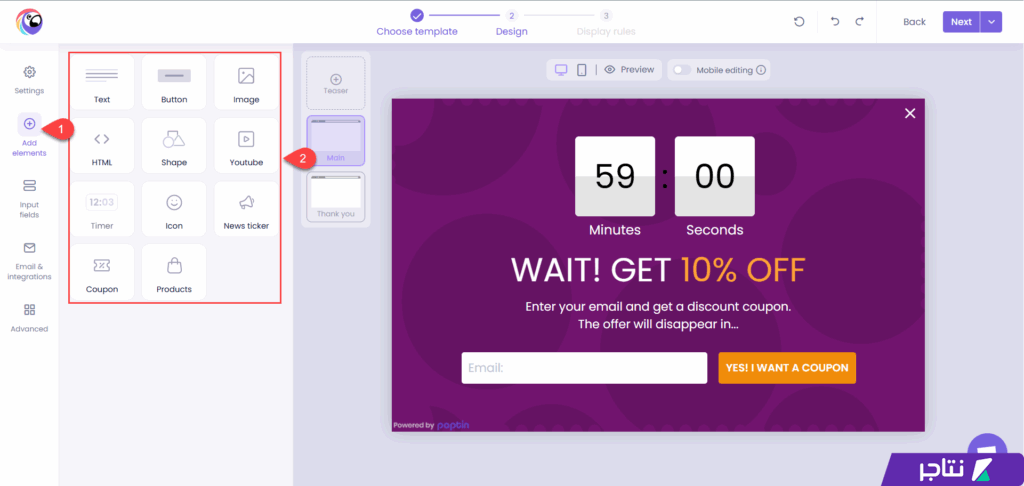Open Email & integrations panel

[29, 261]
